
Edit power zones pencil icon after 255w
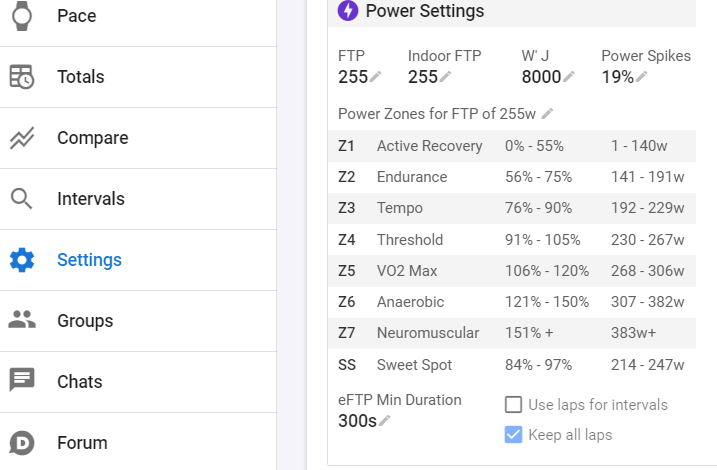(548, 114)
